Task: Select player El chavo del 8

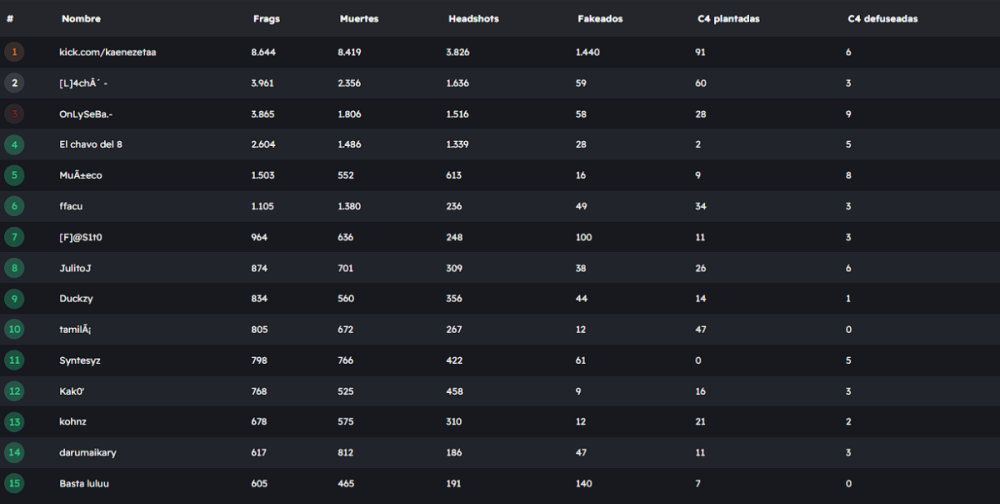Action: coord(91,144)
